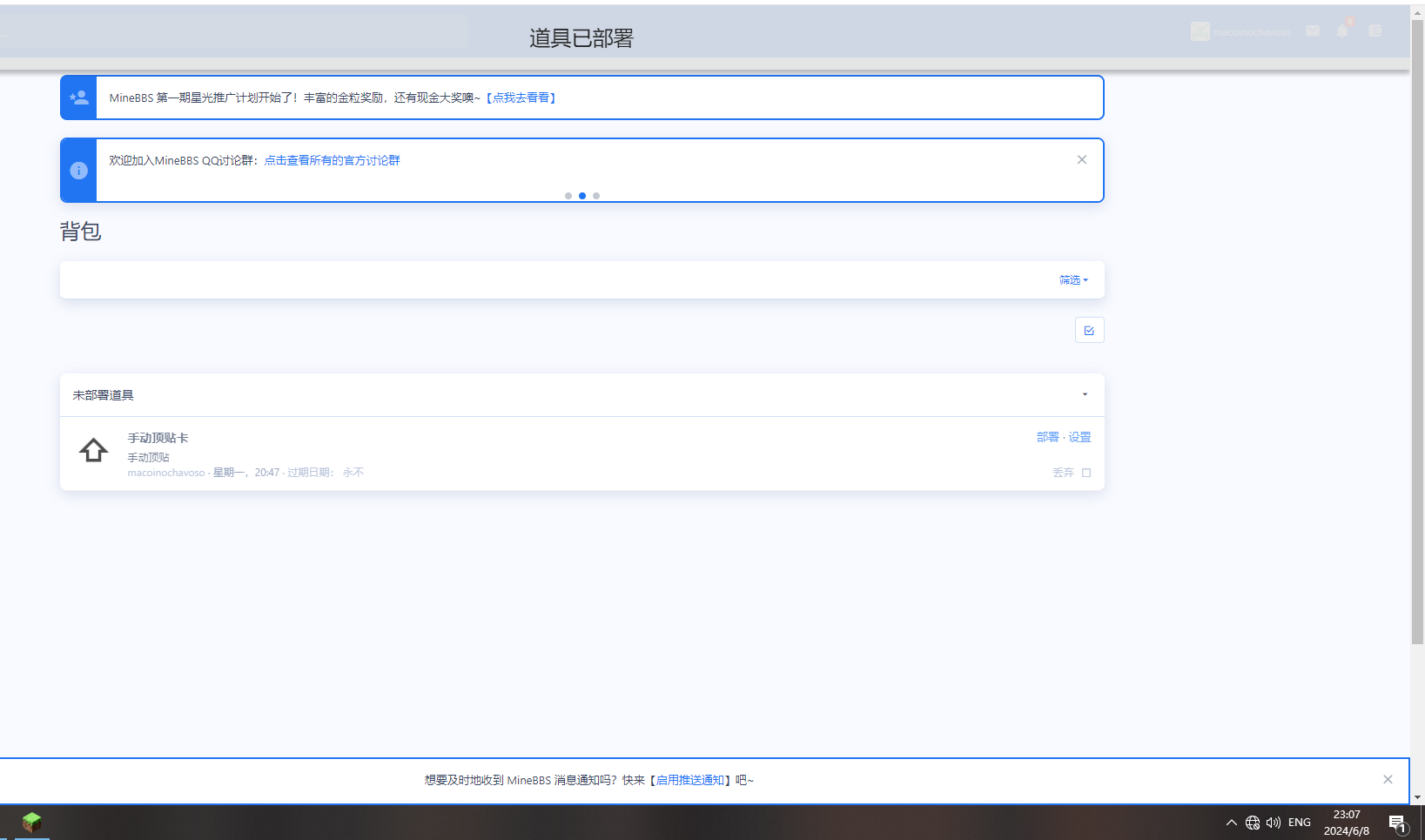Click the blue info icon on the QQ notice
Screen dimensions: 1425x840
click(x=78, y=171)
